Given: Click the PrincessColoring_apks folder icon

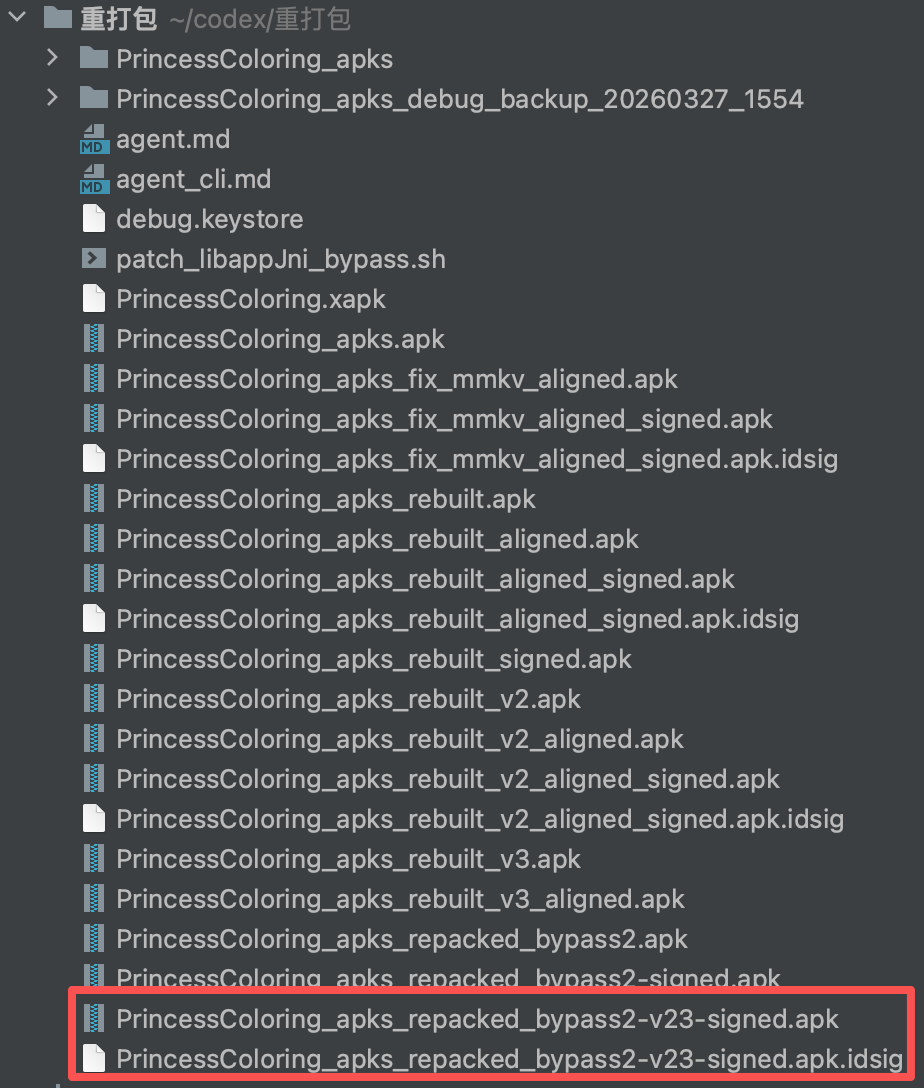Looking at the screenshot, I should tap(93, 58).
